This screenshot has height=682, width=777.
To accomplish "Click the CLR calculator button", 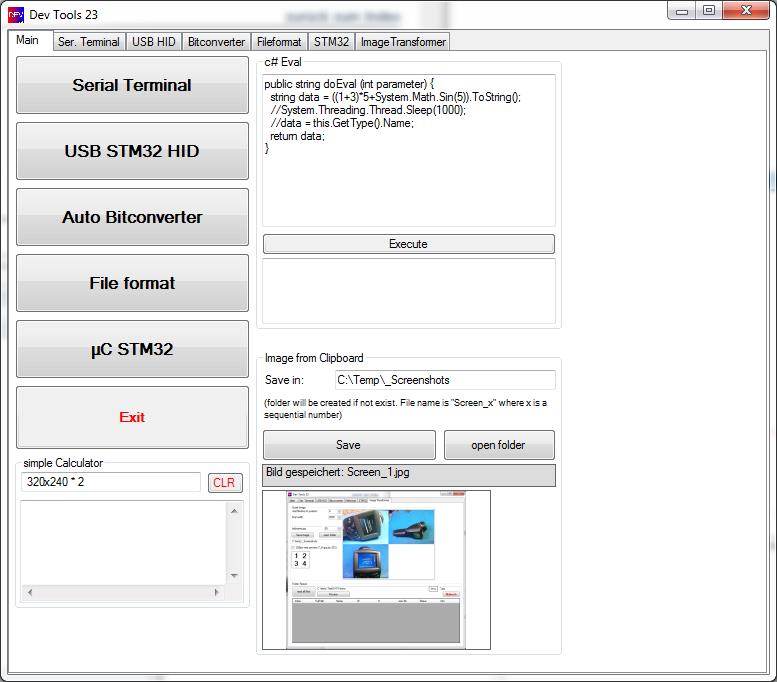I will pos(225,483).
